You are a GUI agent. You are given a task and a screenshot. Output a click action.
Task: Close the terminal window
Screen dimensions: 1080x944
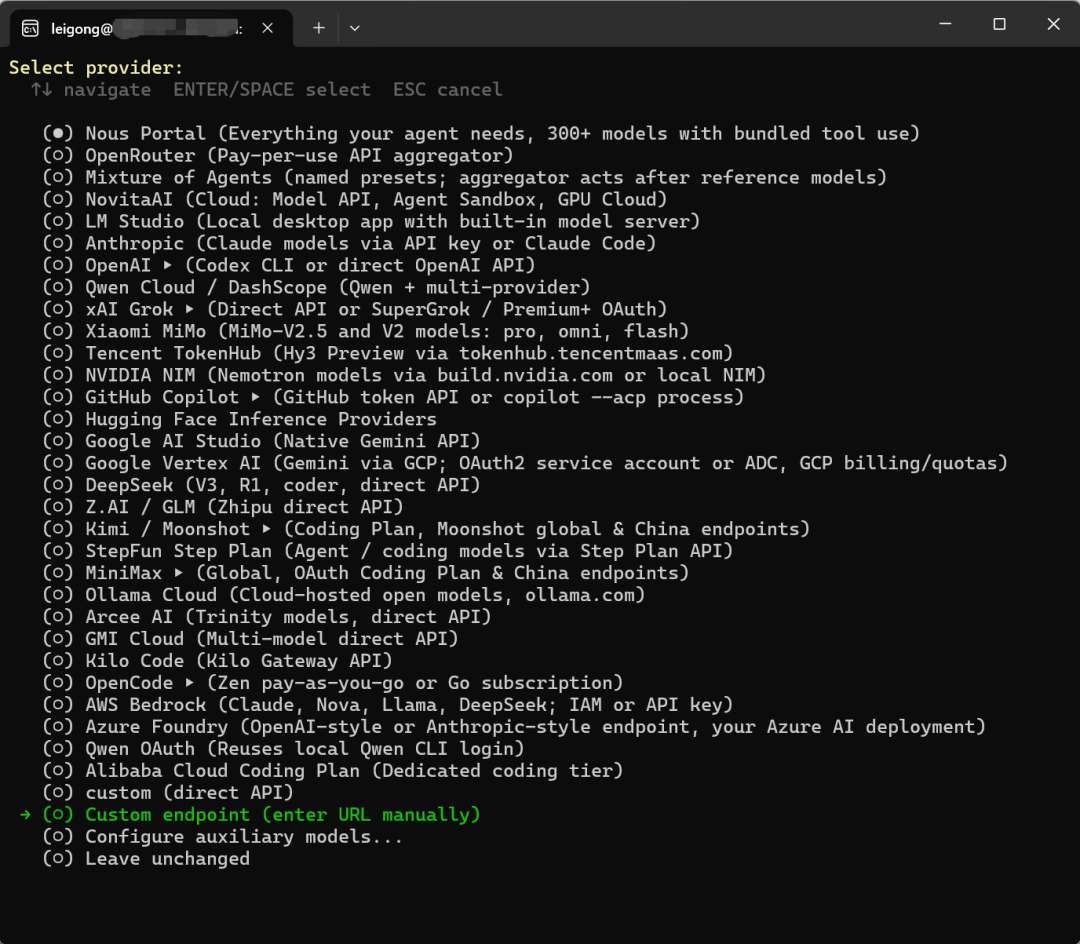1053,24
